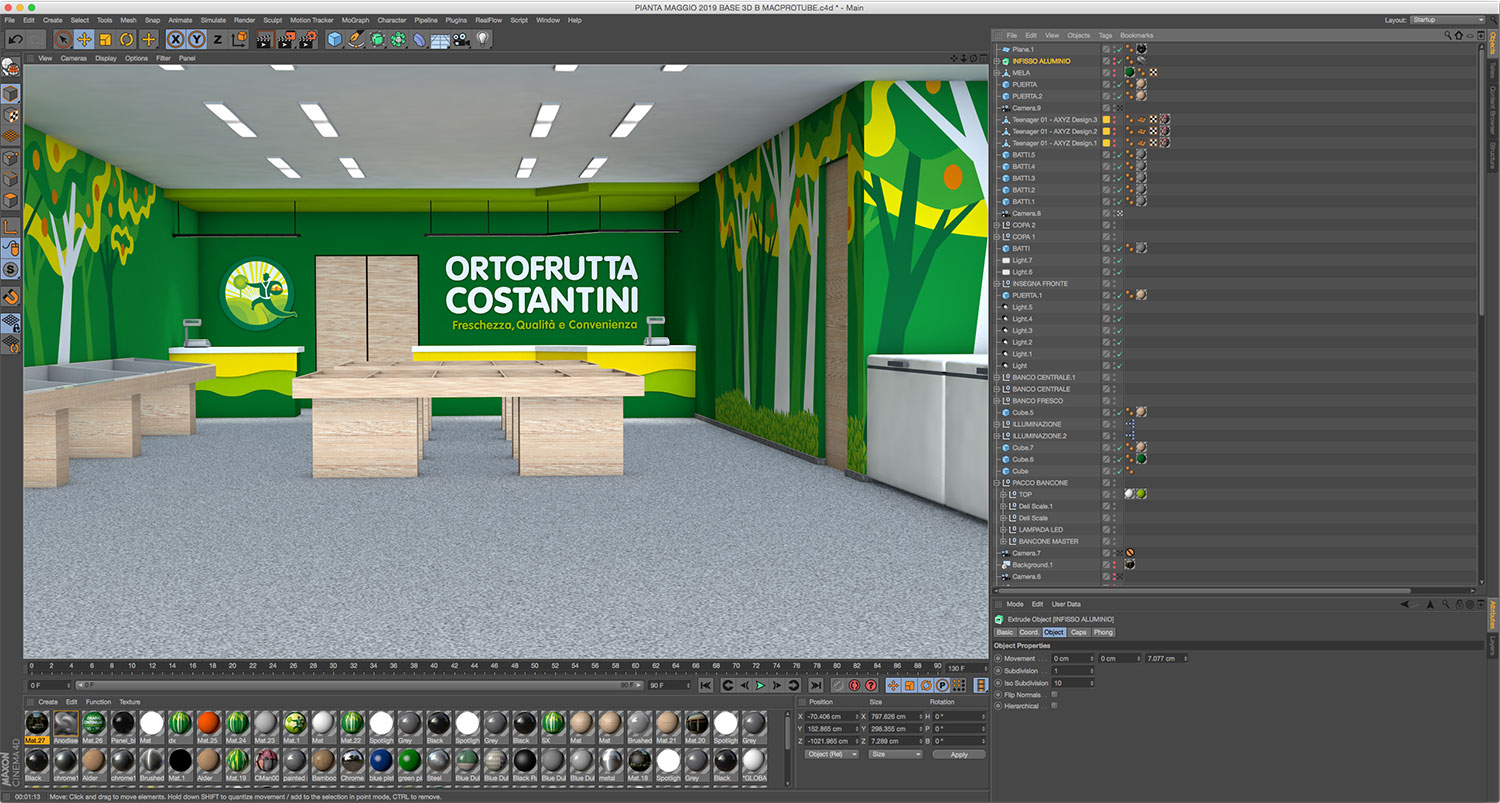Viewport: 1500px width, 803px height.
Task: Open the Render menu
Action: tap(245, 20)
